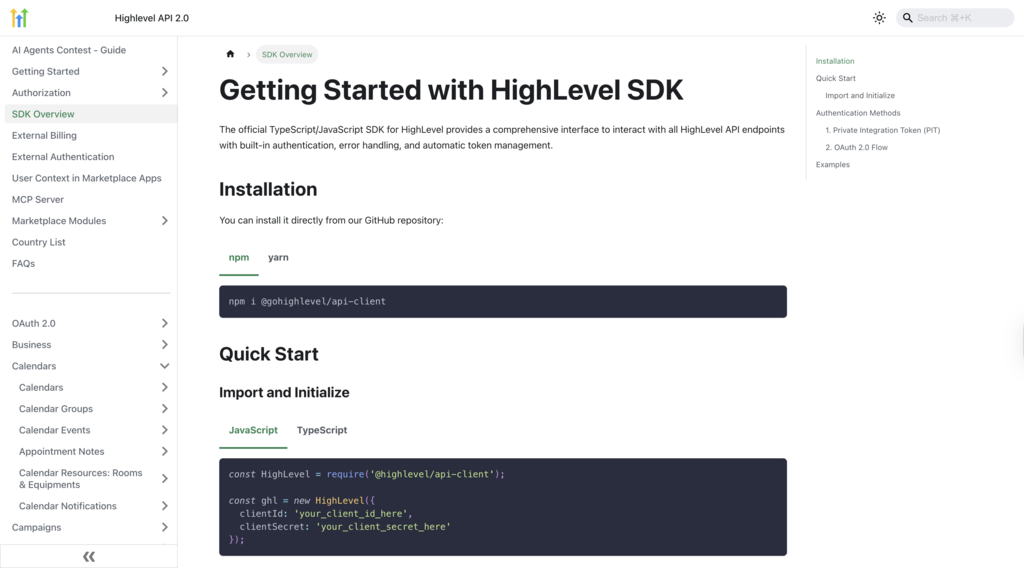Click Campaigns sidebar label
The width and height of the screenshot is (1024, 568).
click(x=37, y=528)
